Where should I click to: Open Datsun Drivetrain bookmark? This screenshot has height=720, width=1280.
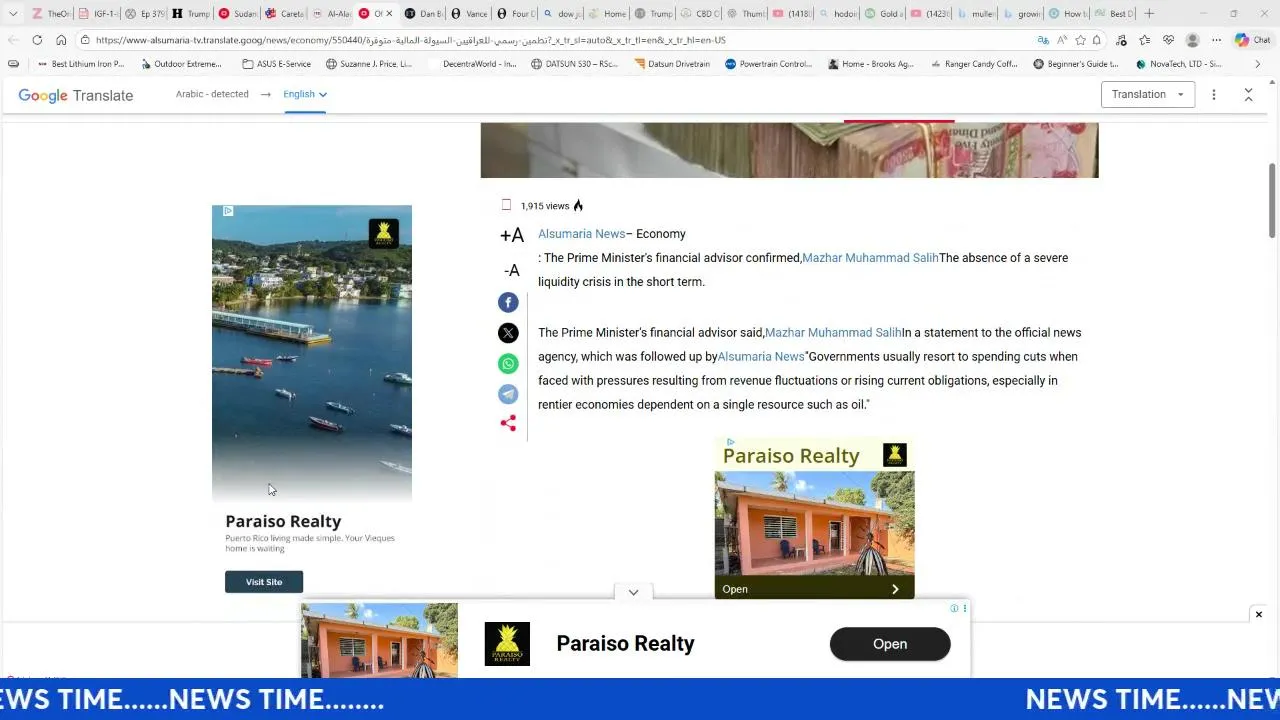point(672,64)
